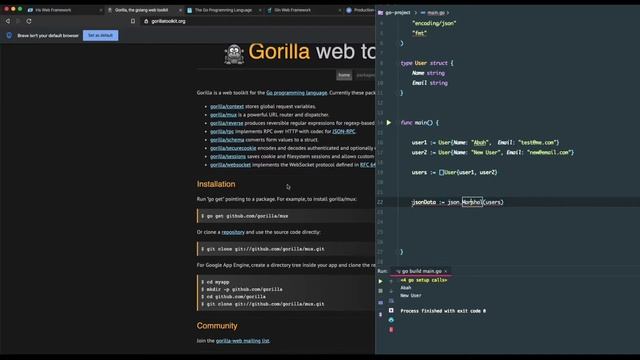
Task: Click the 'Installation' heading
Action: [216, 184]
